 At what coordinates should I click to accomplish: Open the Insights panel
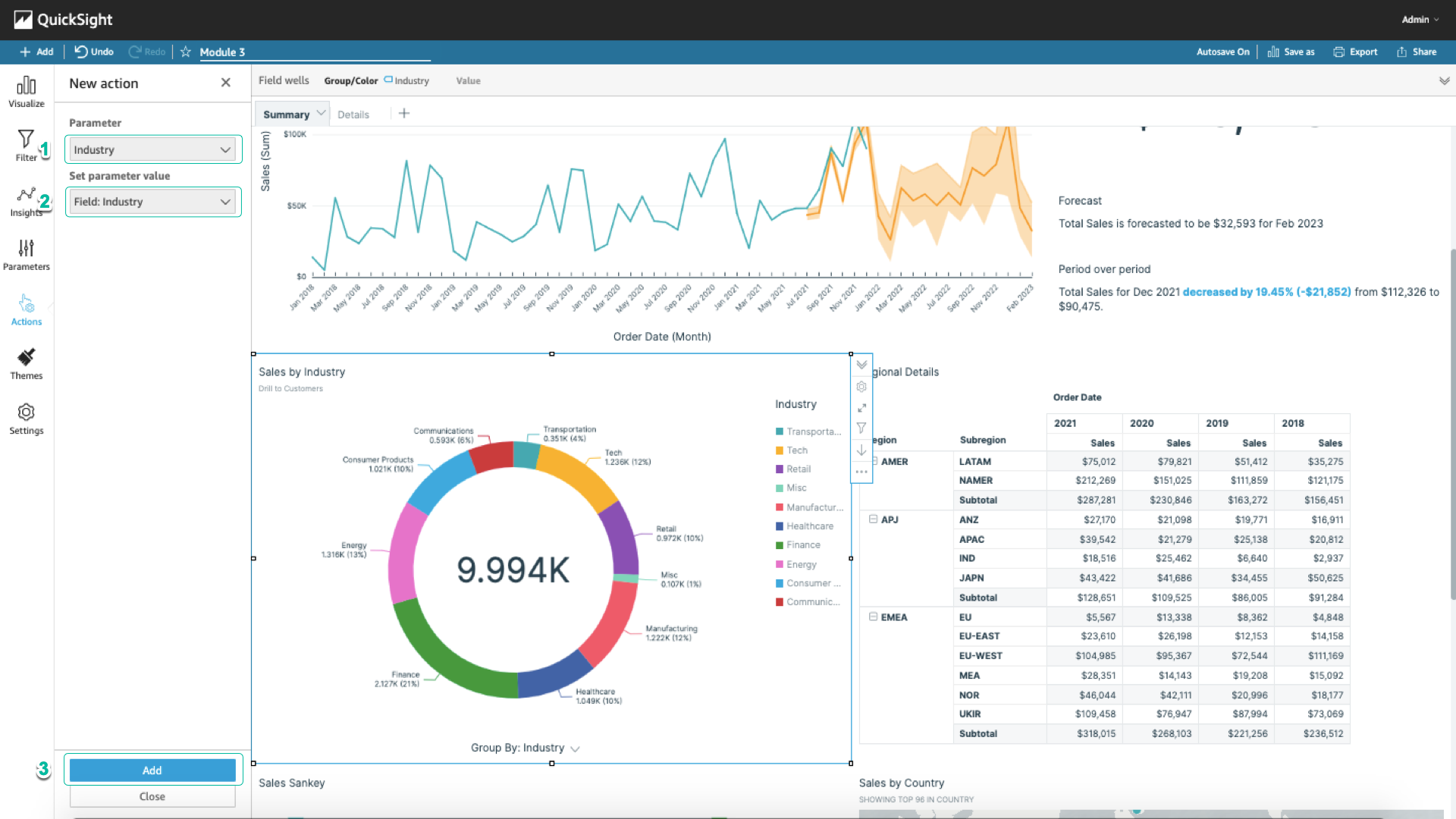26,202
